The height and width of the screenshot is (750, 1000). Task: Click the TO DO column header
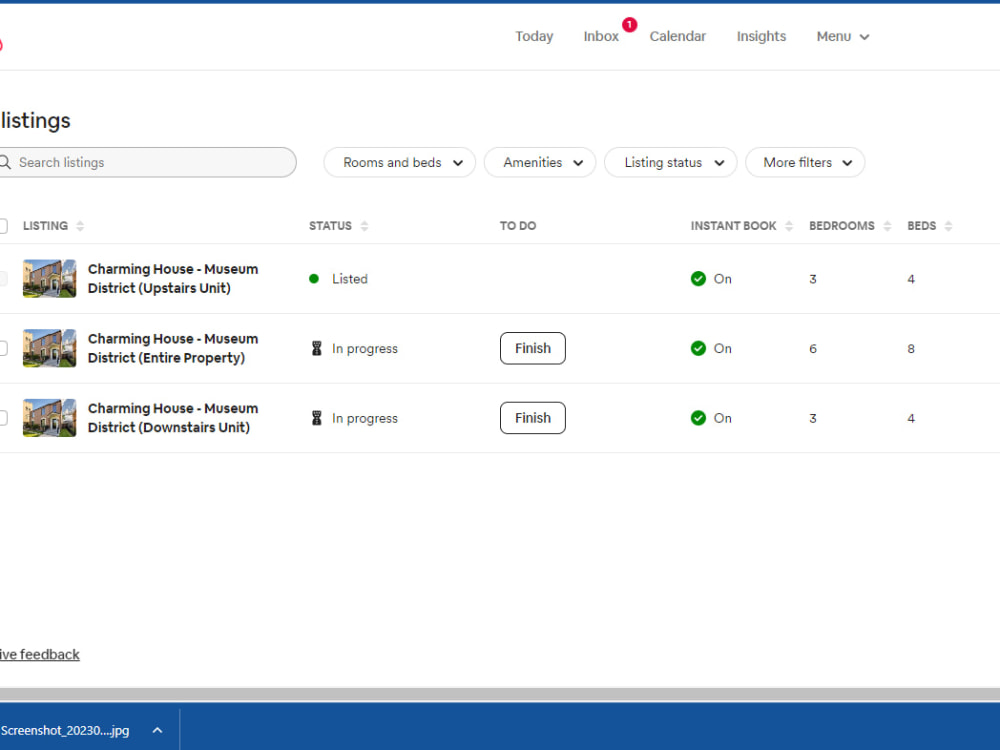(x=518, y=226)
